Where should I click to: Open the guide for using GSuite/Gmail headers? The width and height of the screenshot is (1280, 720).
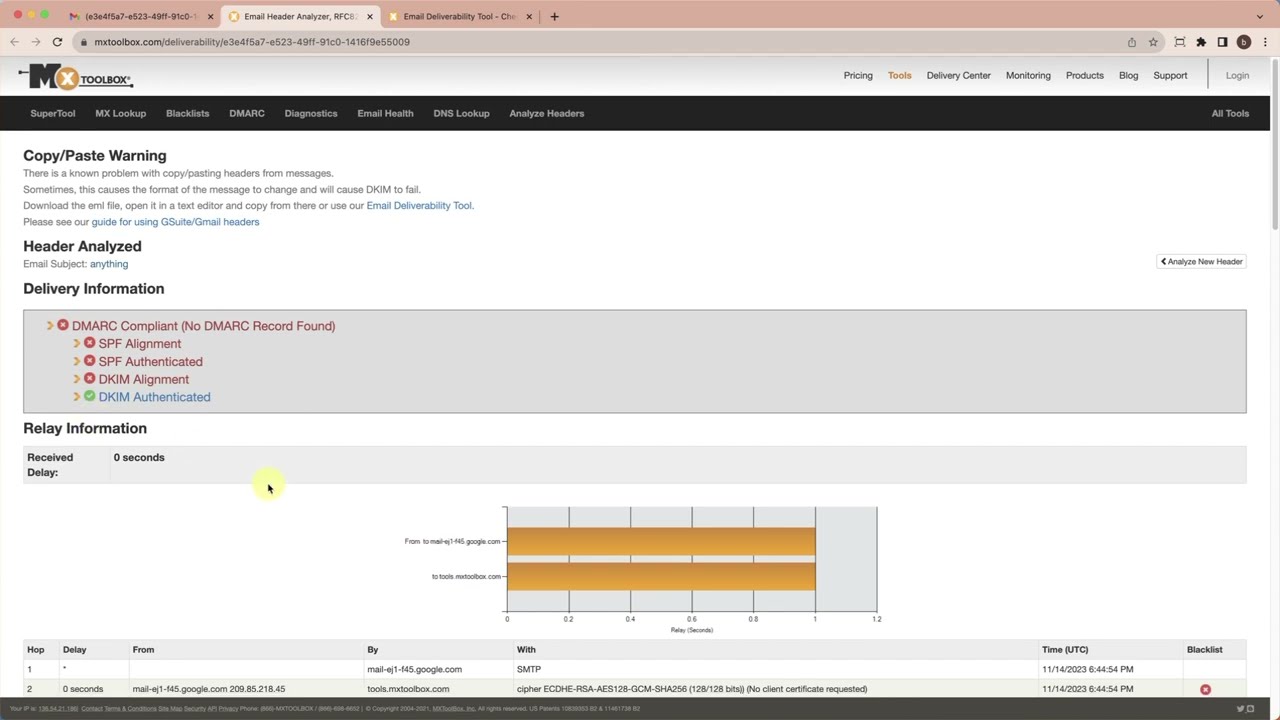pos(175,222)
